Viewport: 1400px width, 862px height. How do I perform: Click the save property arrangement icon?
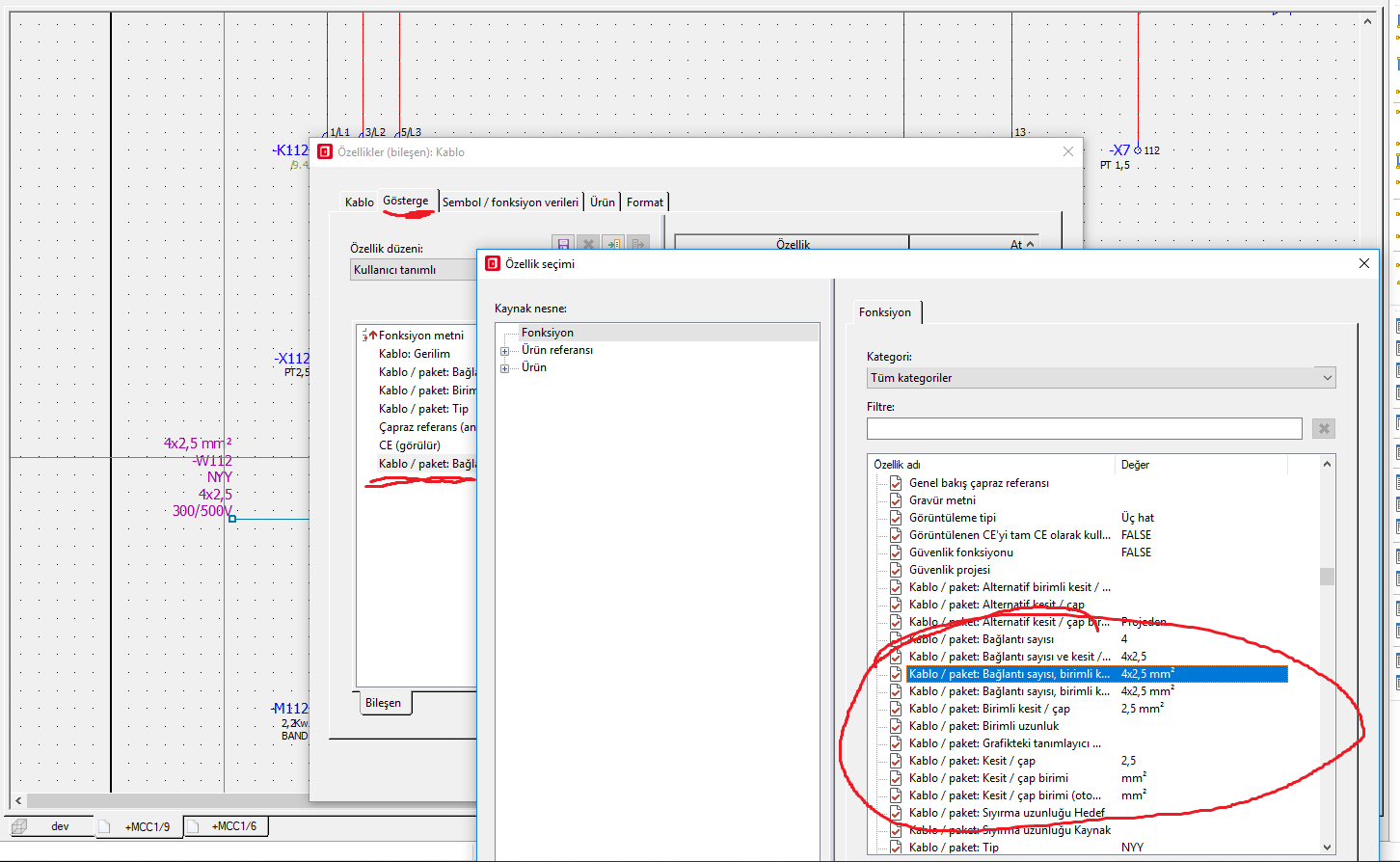[x=563, y=245]
